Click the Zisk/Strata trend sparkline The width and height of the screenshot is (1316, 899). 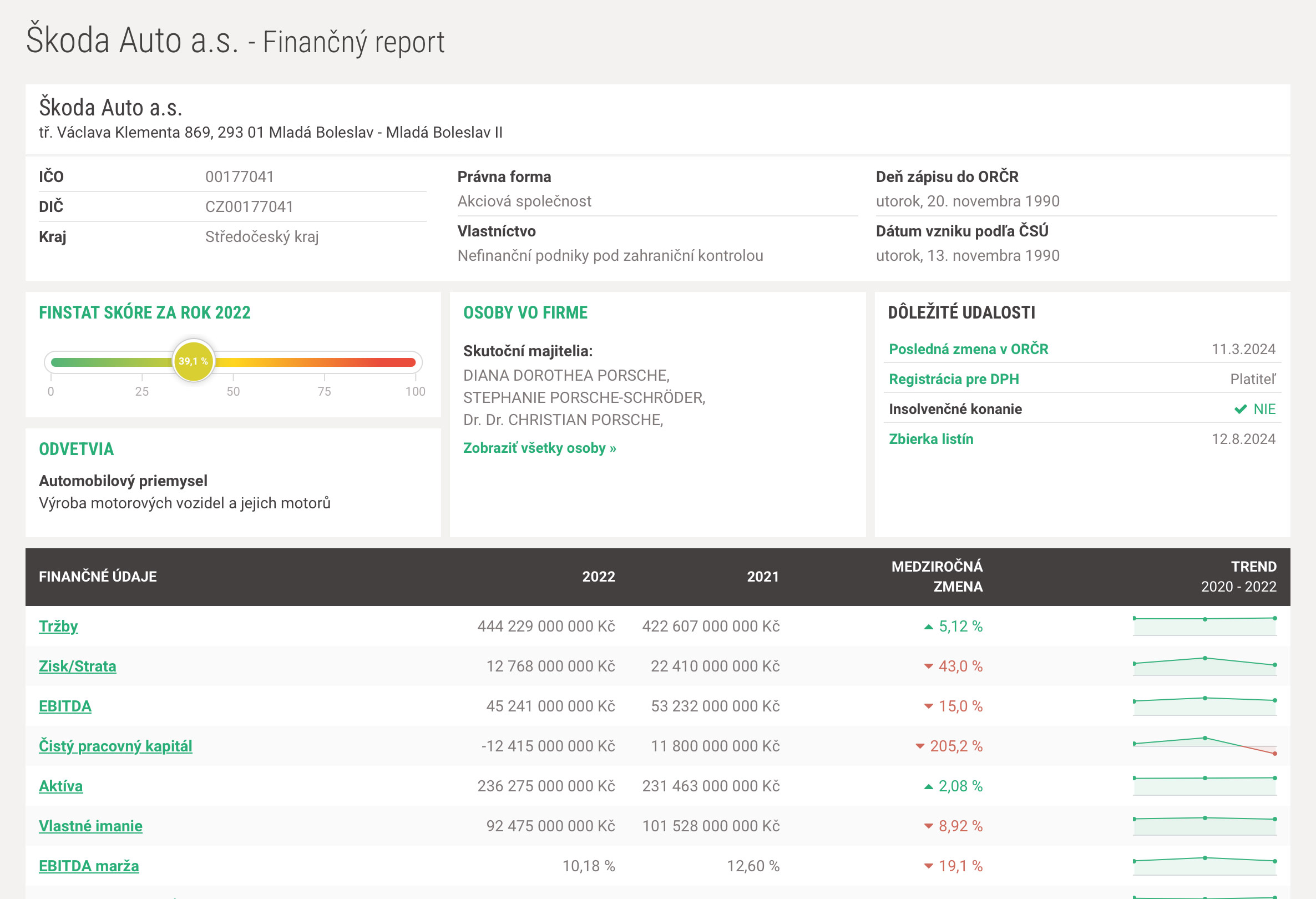pos(1204,666)
